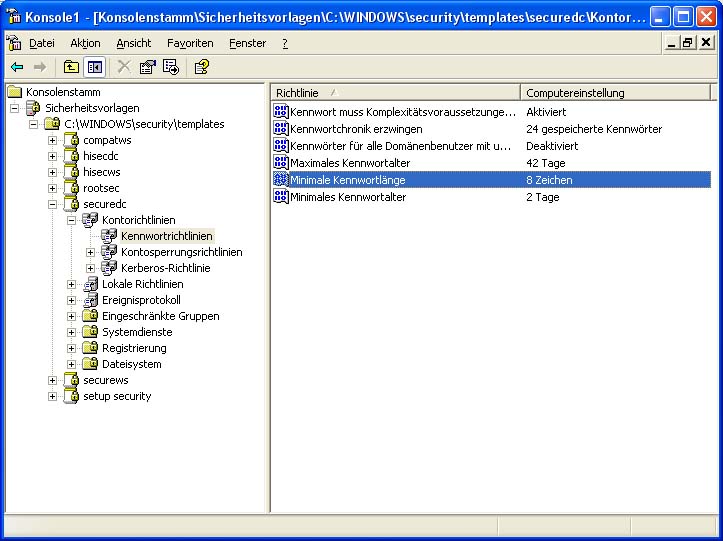The image size is (723, 541).
Task: Select the Kontosperrungsrichtlinien tree label
Action: pos(182,252)
